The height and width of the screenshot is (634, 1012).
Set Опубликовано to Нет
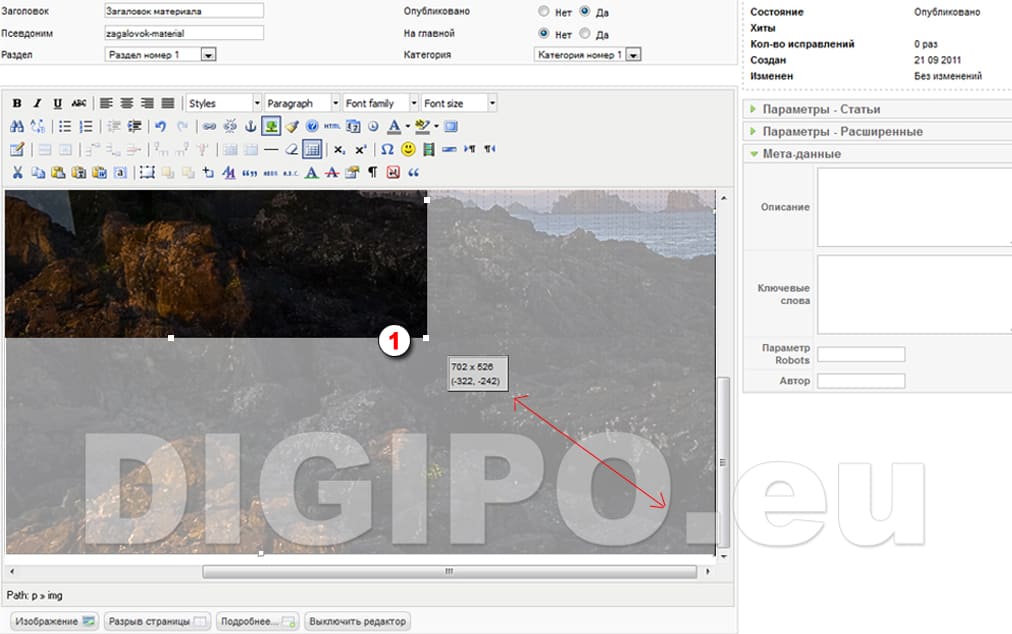[543, 12]
